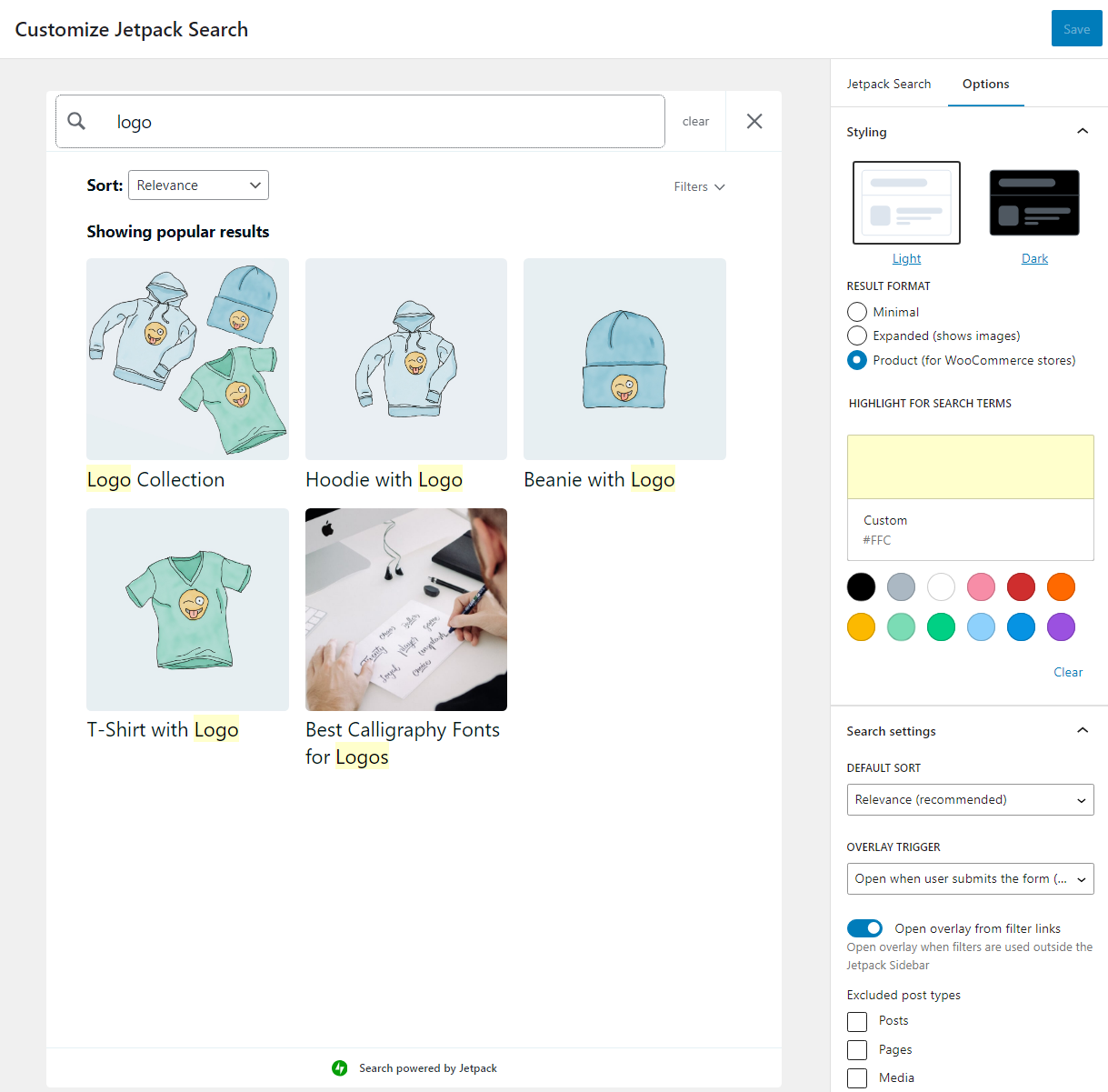The width and height of the screenshot is (1108, 1092).
Task: Click the search magnifier icon
Action: 77,121
